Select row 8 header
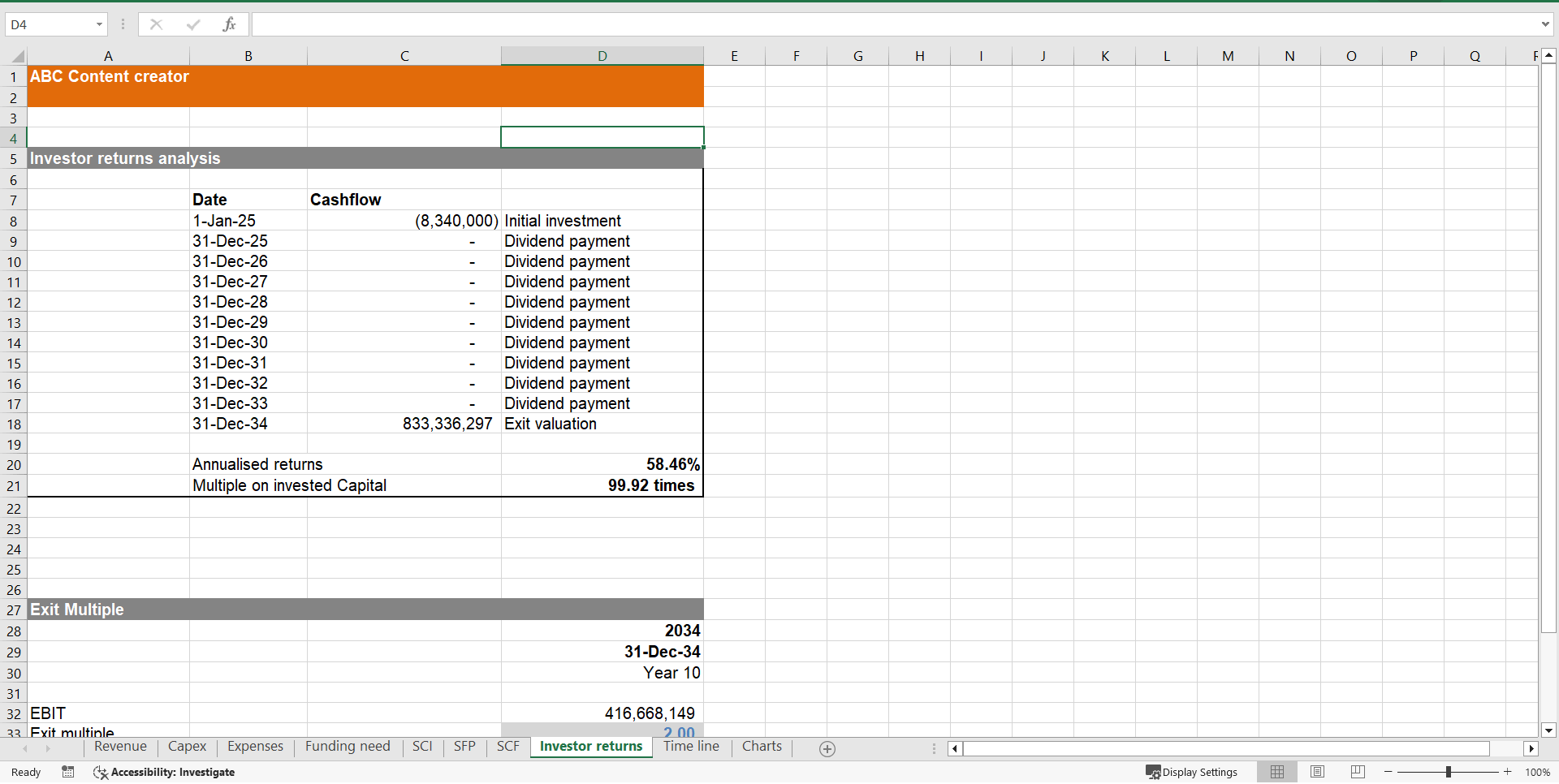The image size is (1559, 784). 14,221
